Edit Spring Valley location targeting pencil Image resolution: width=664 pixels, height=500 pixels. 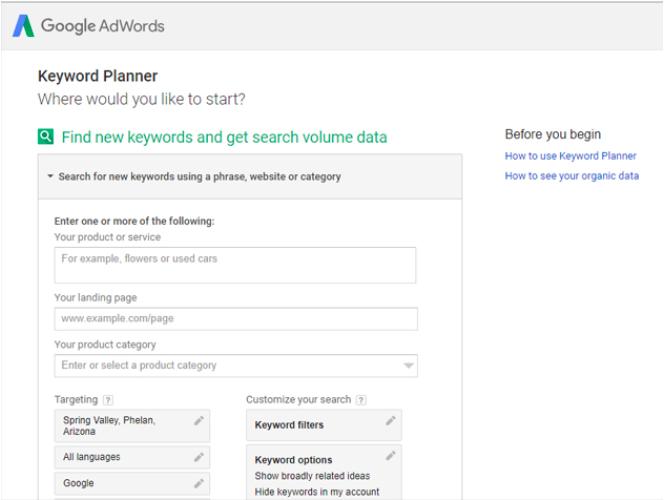pyautogui.click(x=199, y=420)
